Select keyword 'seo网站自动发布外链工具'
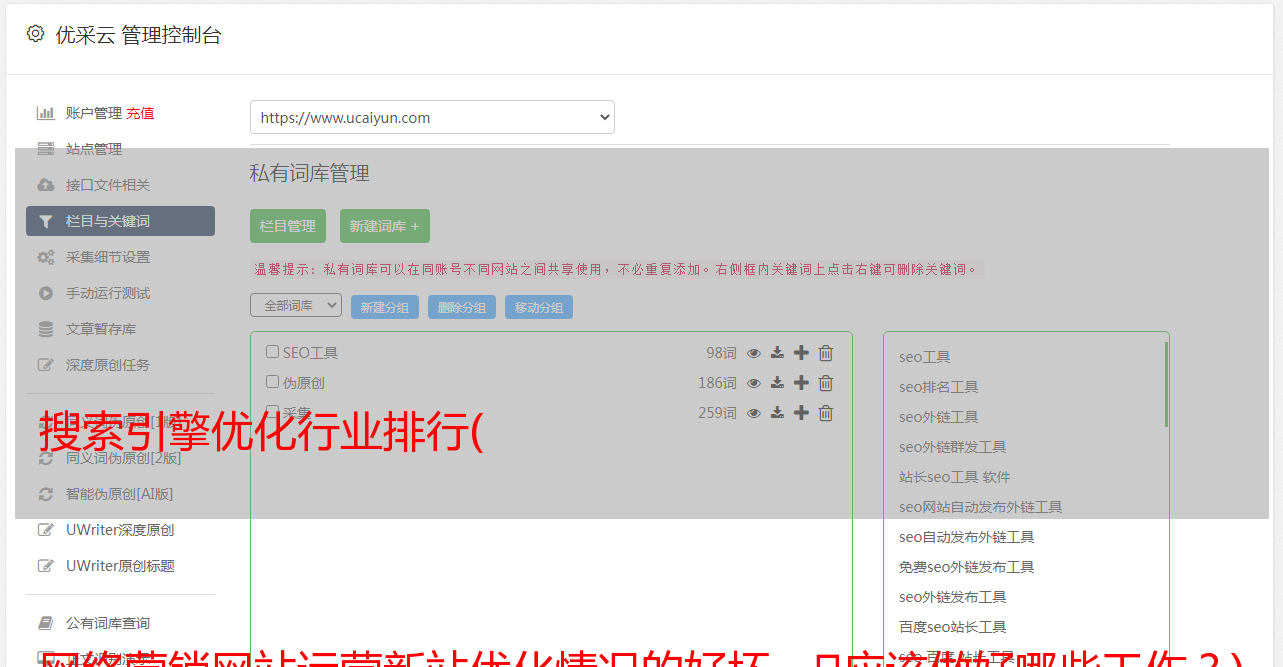The height and width of the screenshot is (667, 1283). (981, 507)
